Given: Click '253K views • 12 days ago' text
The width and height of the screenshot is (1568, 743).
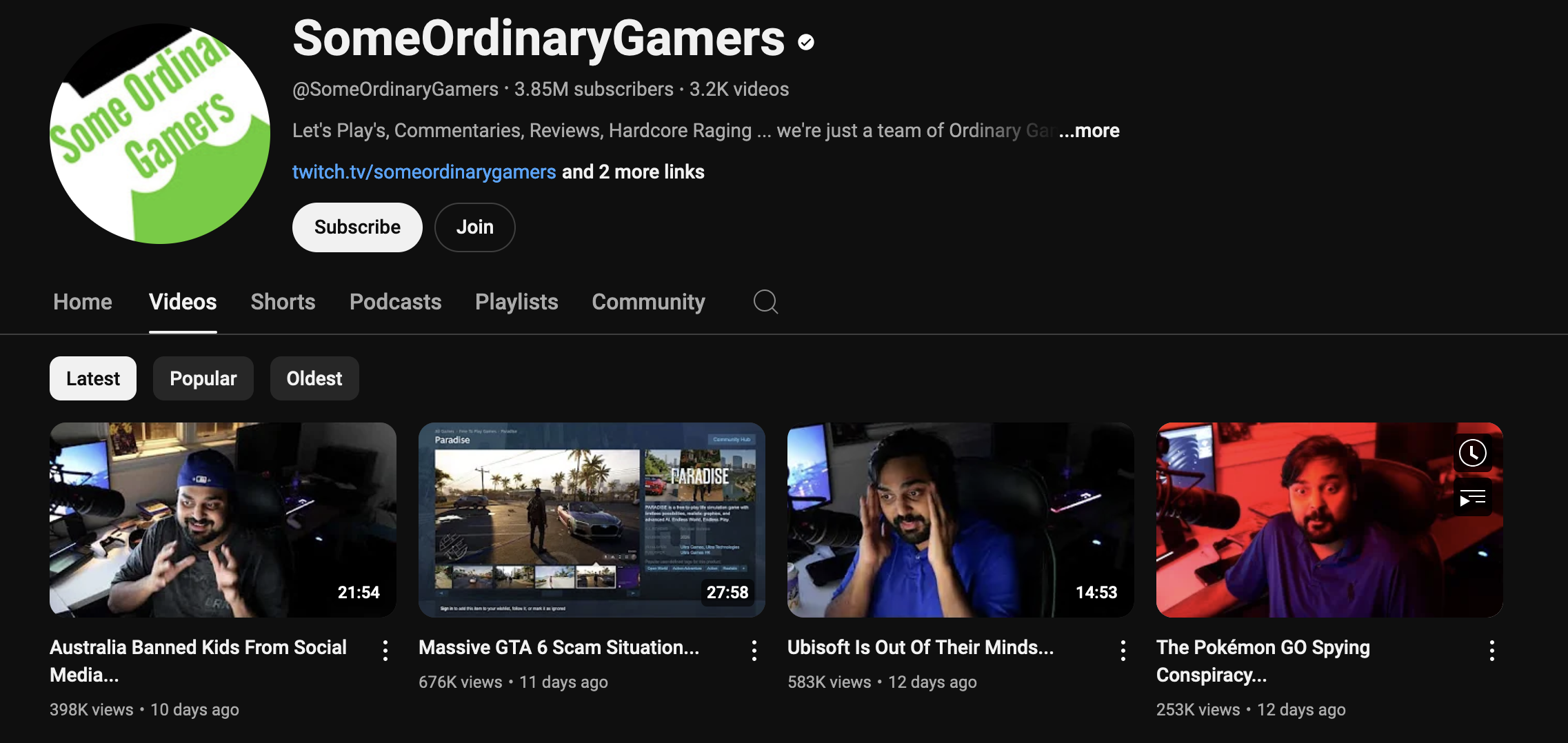Looking at the screenshot, I should pos(1251,709).
